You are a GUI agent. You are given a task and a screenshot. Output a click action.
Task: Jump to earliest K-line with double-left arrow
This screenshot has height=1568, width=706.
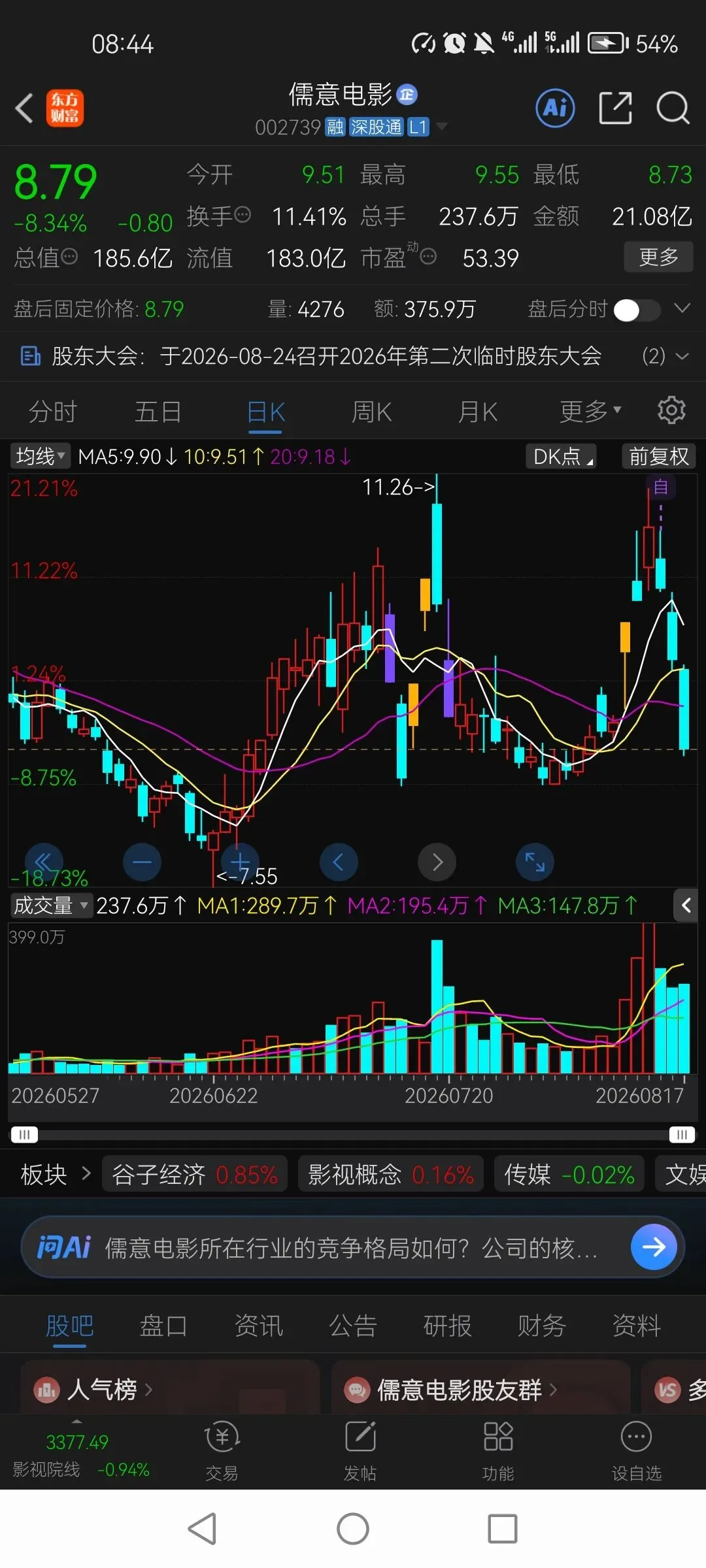click(x=44, y=862)
